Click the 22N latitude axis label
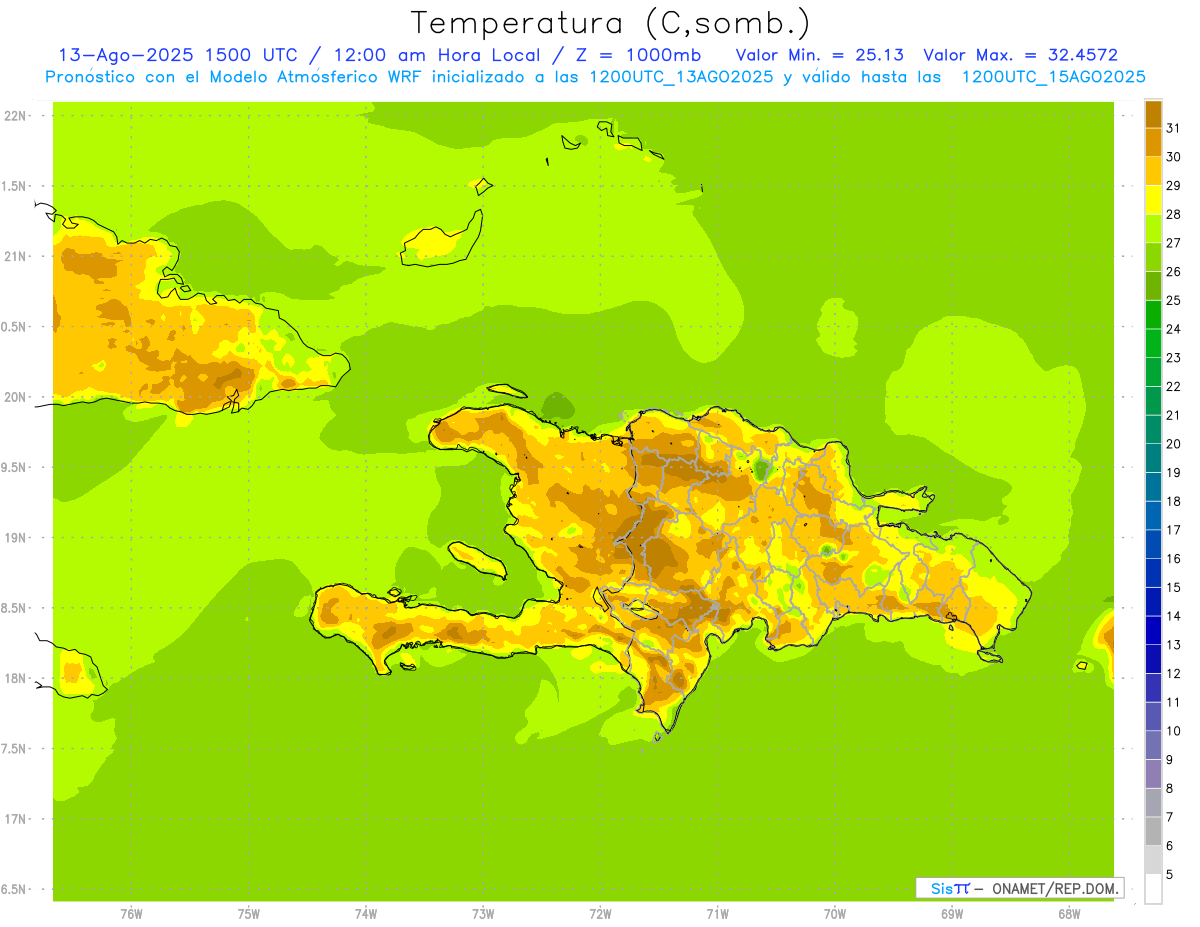1200x927 pixels. tap(16, 116)
